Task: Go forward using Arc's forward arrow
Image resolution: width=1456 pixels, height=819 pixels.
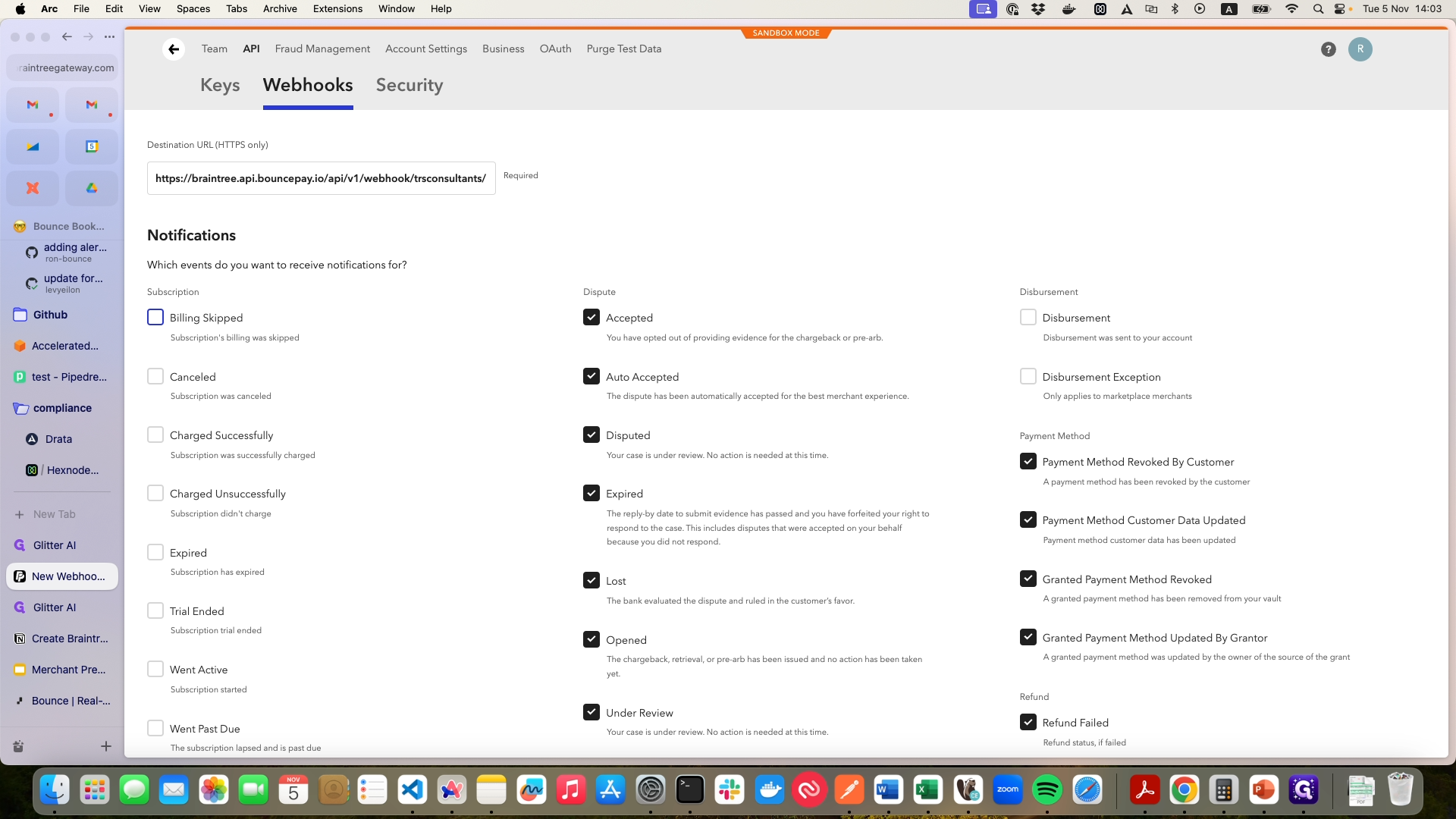Action: click(x=88, y=36)
